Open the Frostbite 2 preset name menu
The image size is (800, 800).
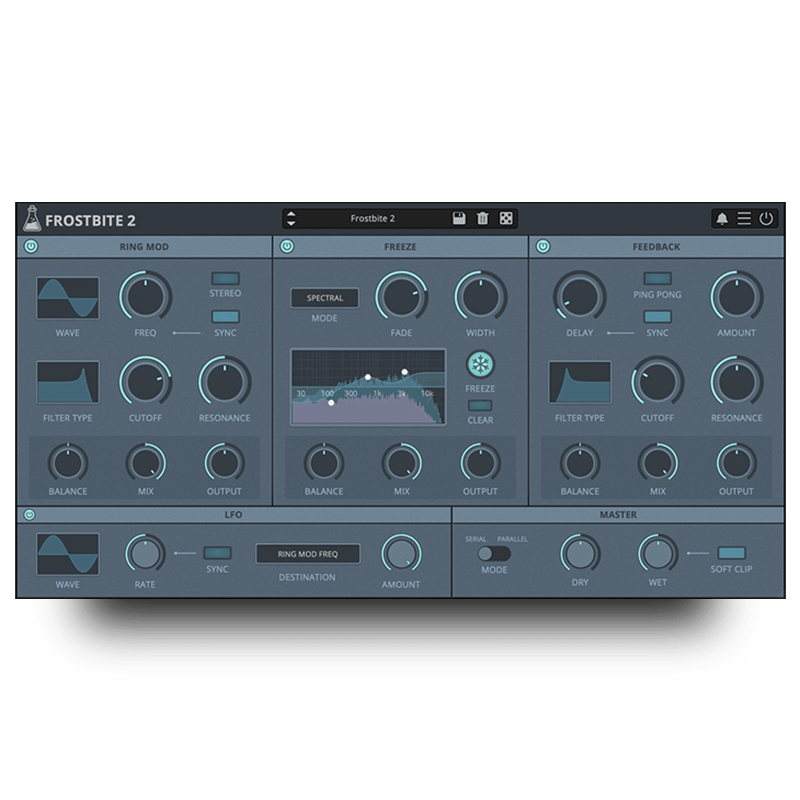[x=372, y=218]
